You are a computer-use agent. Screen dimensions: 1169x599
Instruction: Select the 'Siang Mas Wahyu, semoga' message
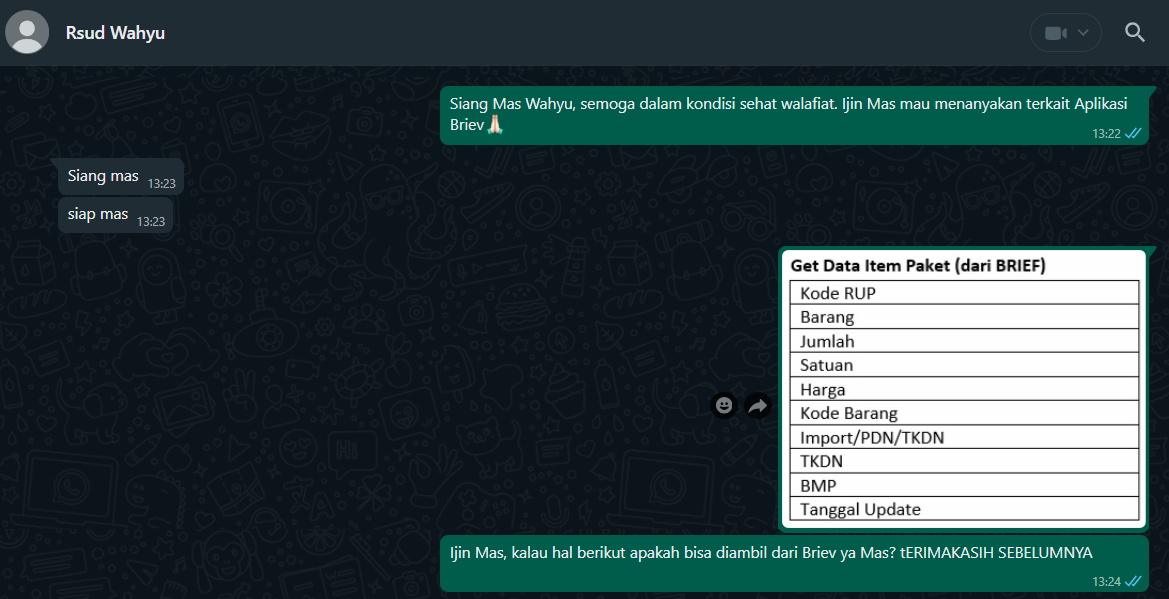(794, 115)
